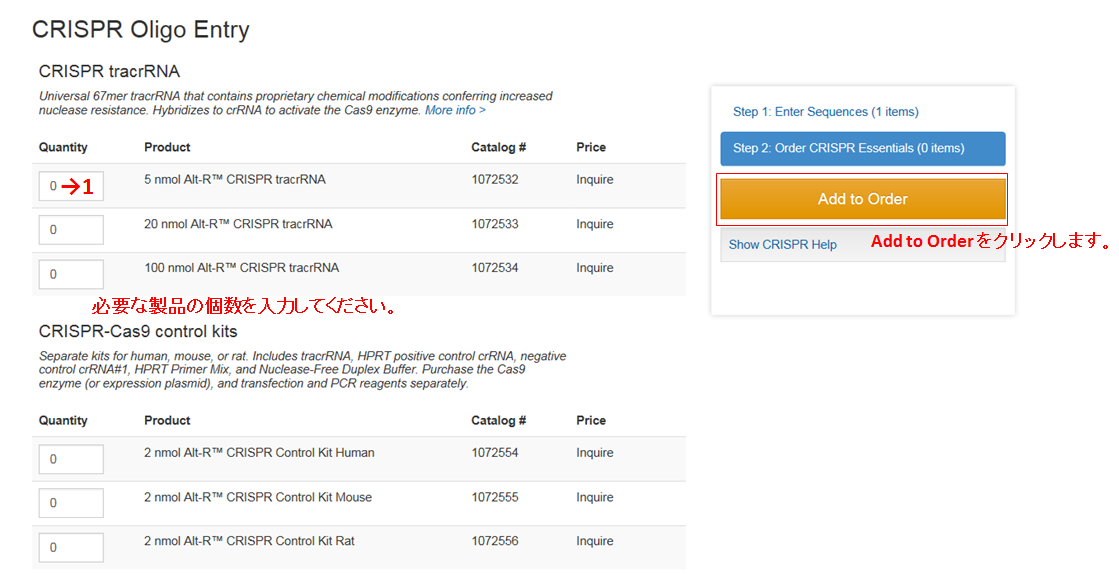This screenshot has width=1119, height=574.
Task: Click Inquire price for Control Kit Mouse
Action: point(594,498)
